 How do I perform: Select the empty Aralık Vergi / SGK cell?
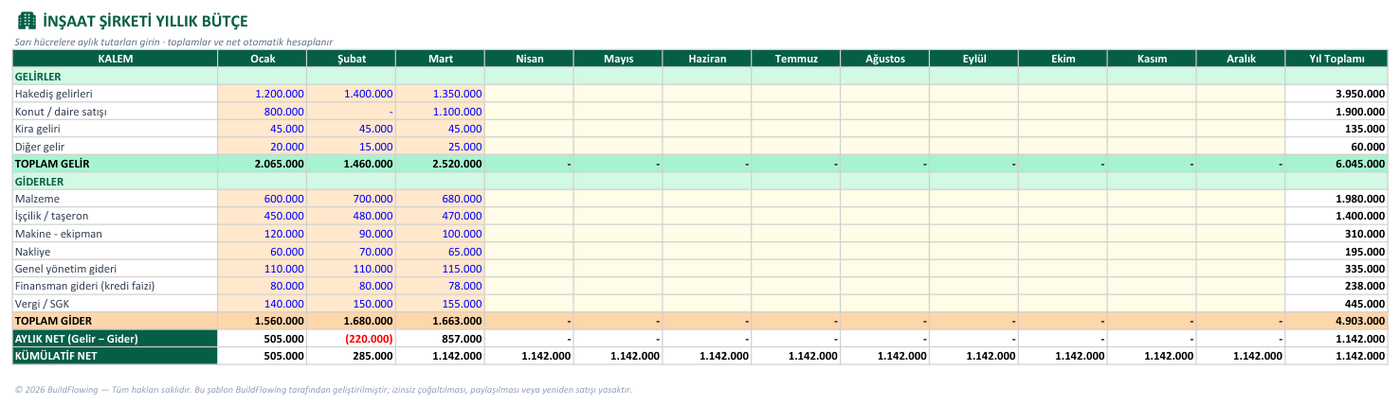tap(1241, 303)
